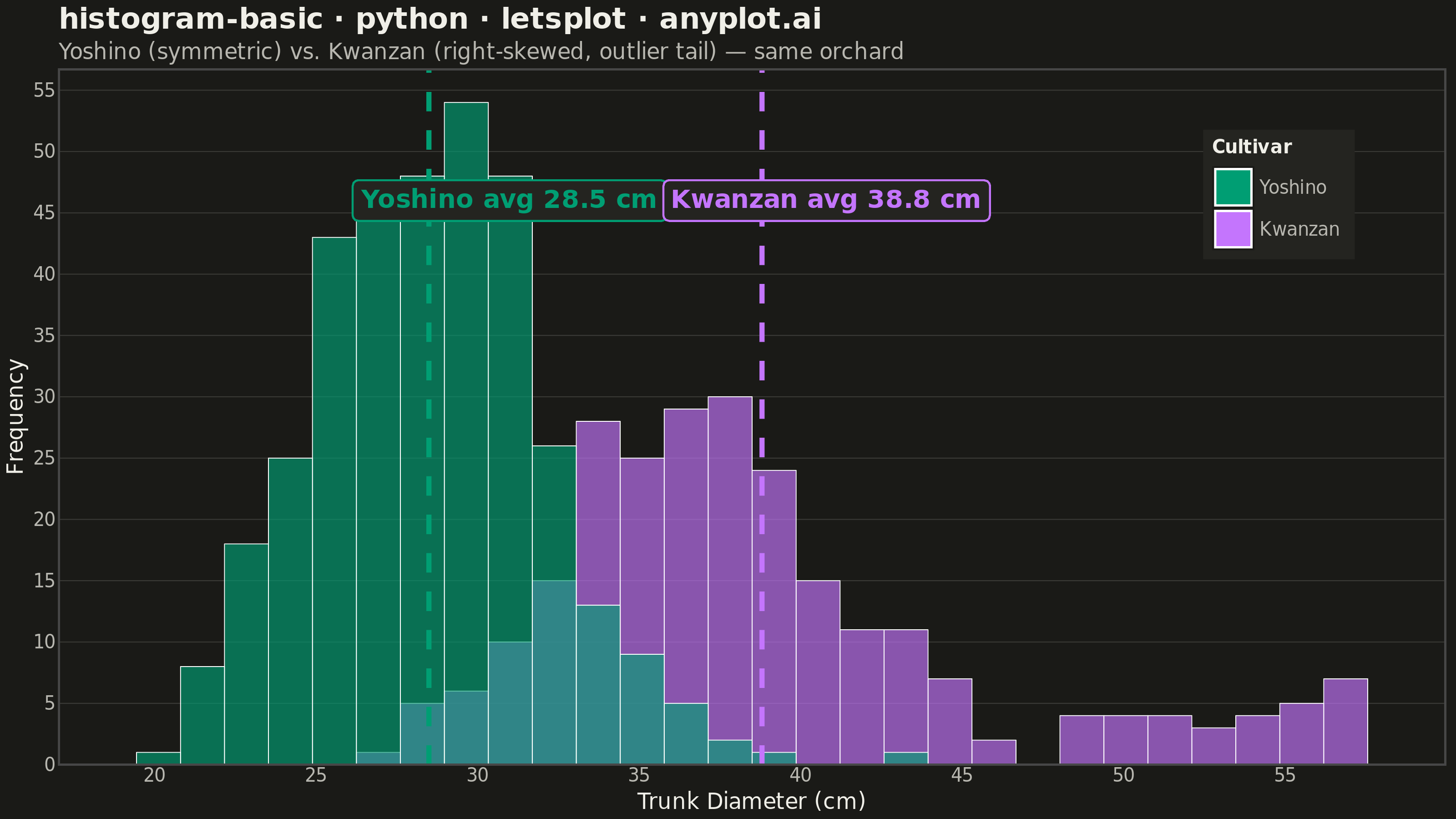This screenshot has height=819, width=1456.
Task: Click the rightmost purple outlier bar
Action: point(1345,722)
